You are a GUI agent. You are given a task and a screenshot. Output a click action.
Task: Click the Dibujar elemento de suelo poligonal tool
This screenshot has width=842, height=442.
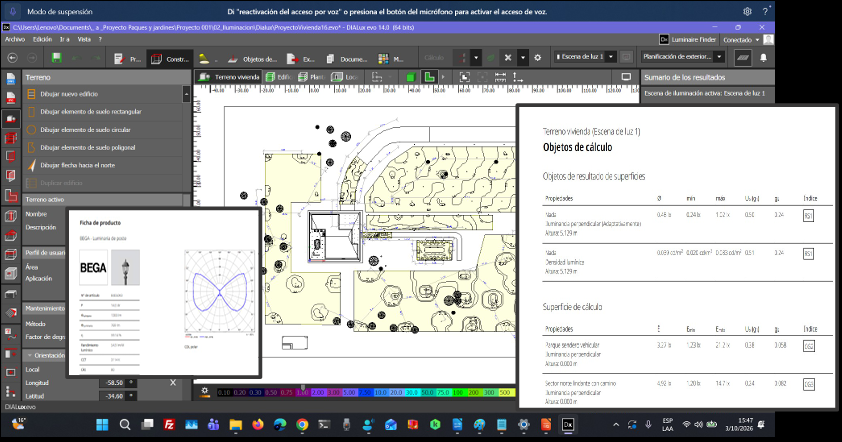[103, 147]
